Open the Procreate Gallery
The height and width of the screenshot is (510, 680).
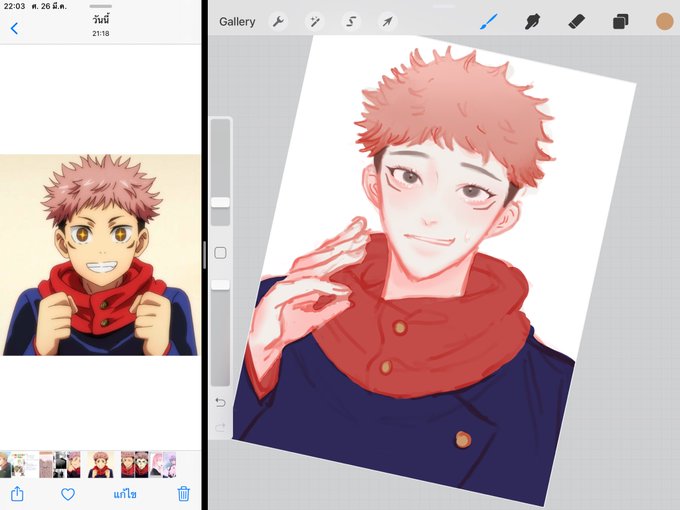(237, 22)
